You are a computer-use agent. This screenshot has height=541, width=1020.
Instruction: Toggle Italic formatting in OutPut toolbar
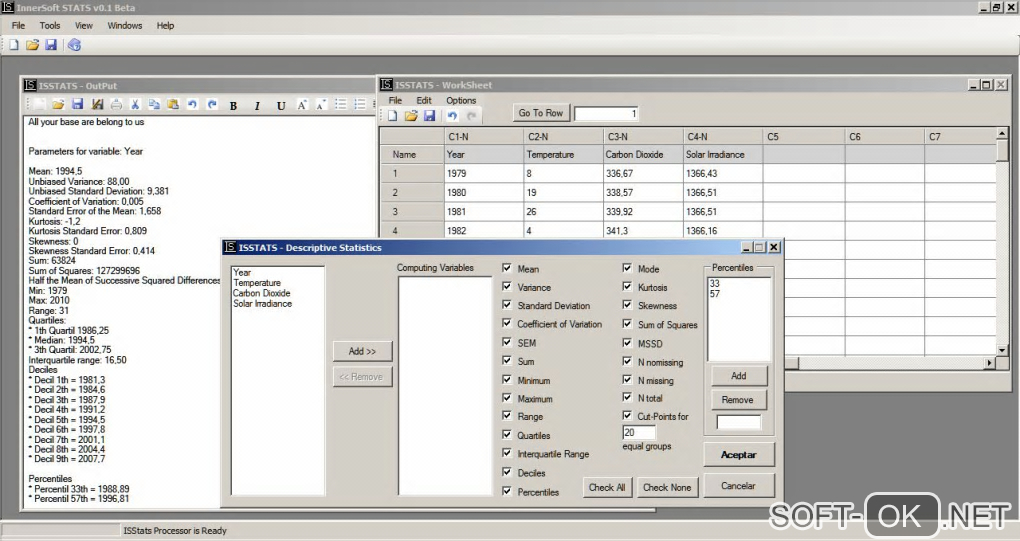[x=257, y=105]
